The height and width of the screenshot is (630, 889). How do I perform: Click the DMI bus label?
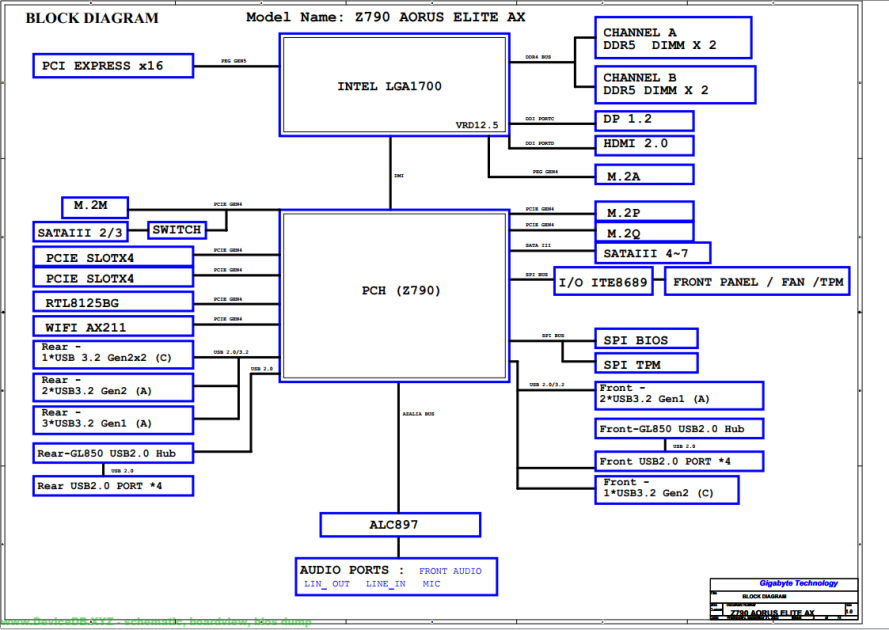(x=399, y=176)
